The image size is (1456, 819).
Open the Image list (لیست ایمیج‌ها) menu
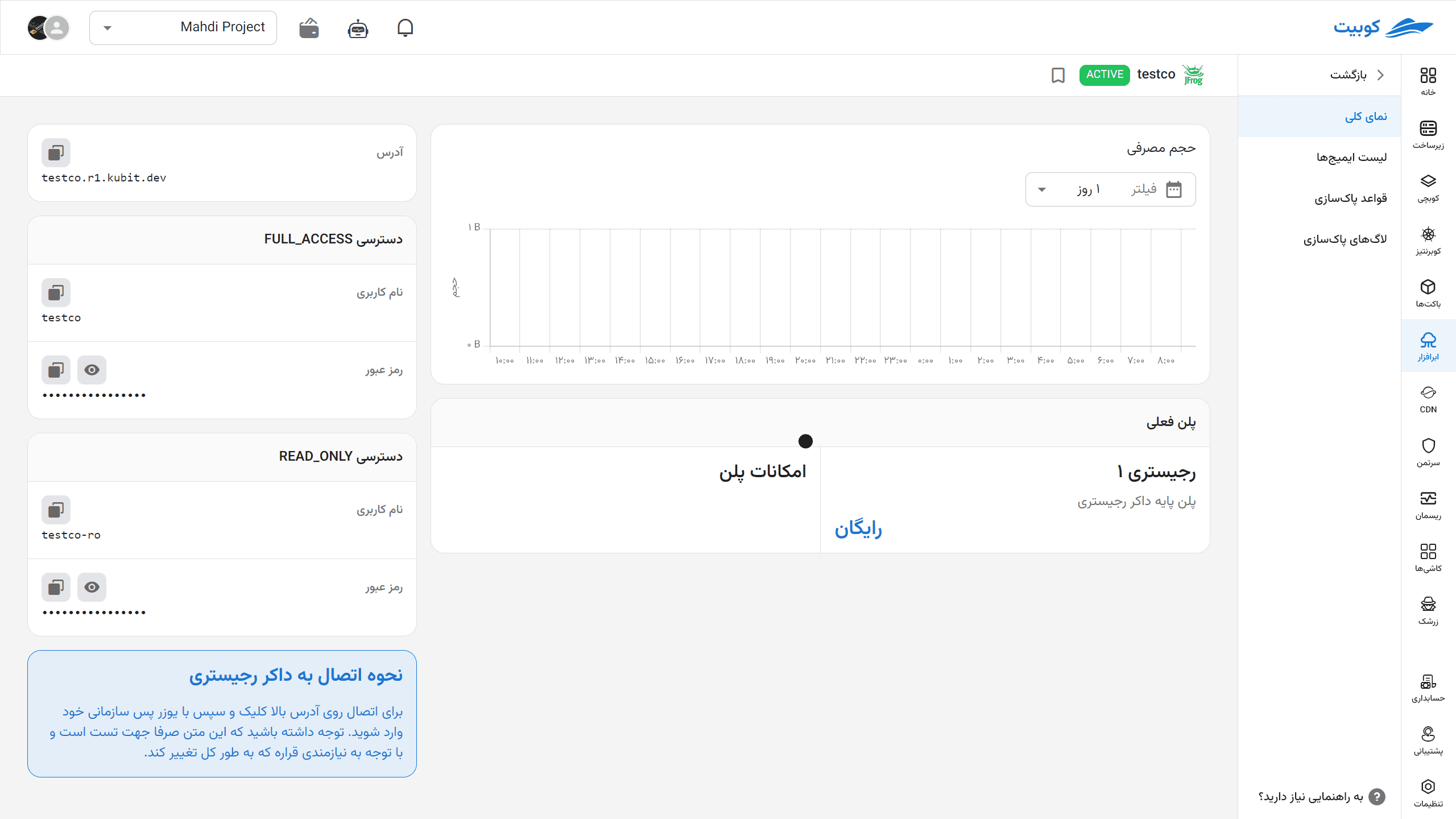coord(1319,158)
